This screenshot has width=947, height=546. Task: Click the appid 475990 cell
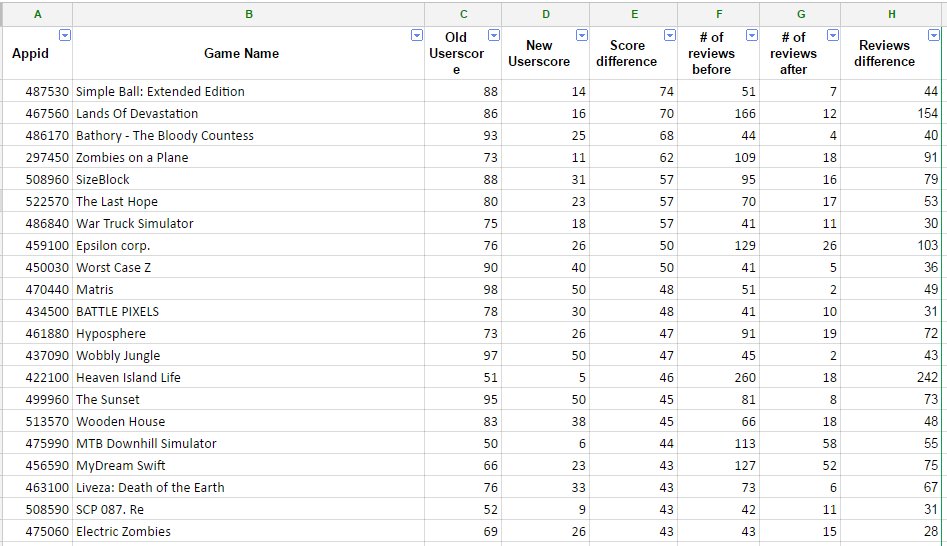tap(37, 443)
